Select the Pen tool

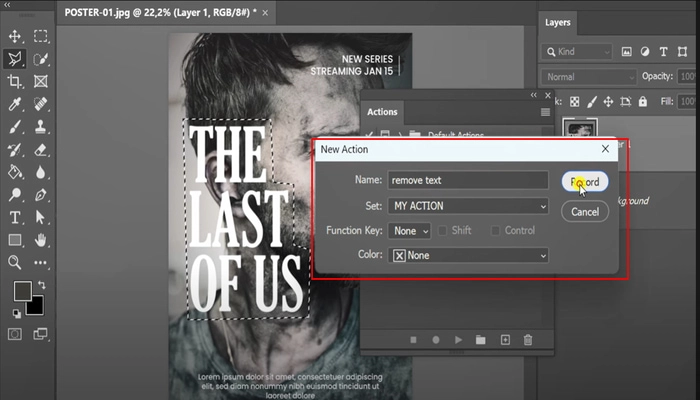(41, 195)
